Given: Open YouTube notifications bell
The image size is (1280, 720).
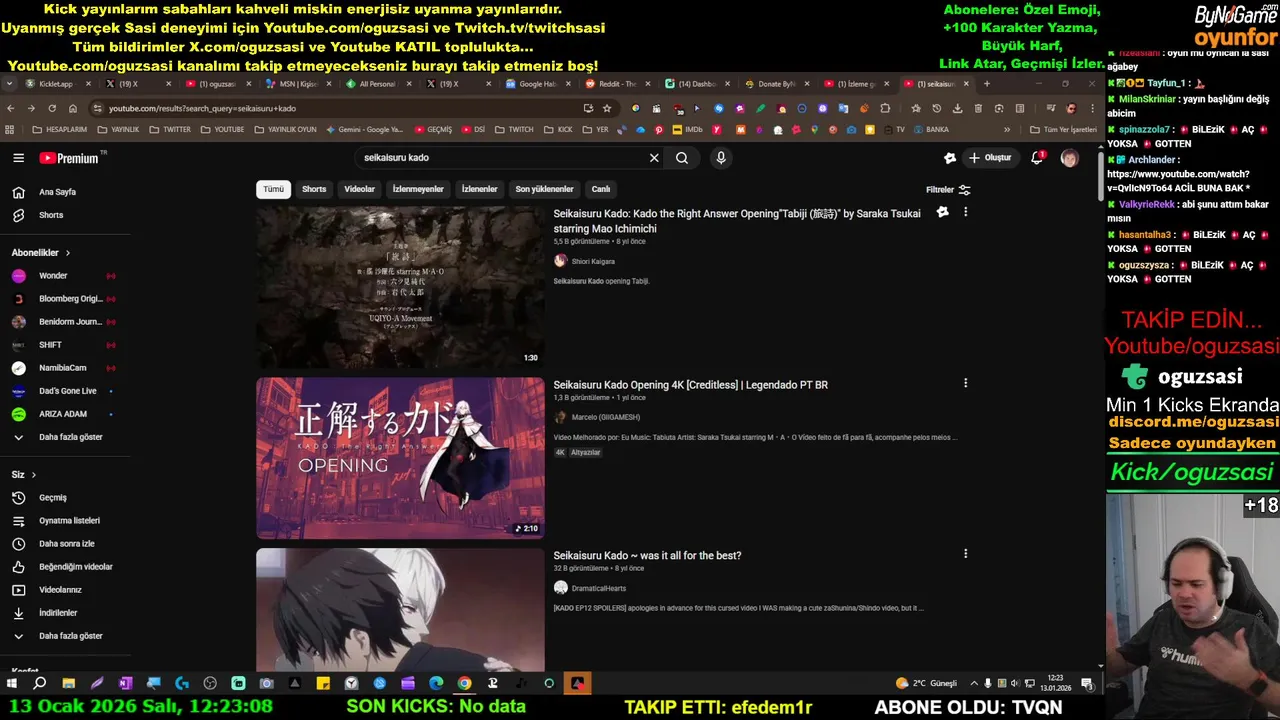Looking at the screenshot, I should (1037, 158).
